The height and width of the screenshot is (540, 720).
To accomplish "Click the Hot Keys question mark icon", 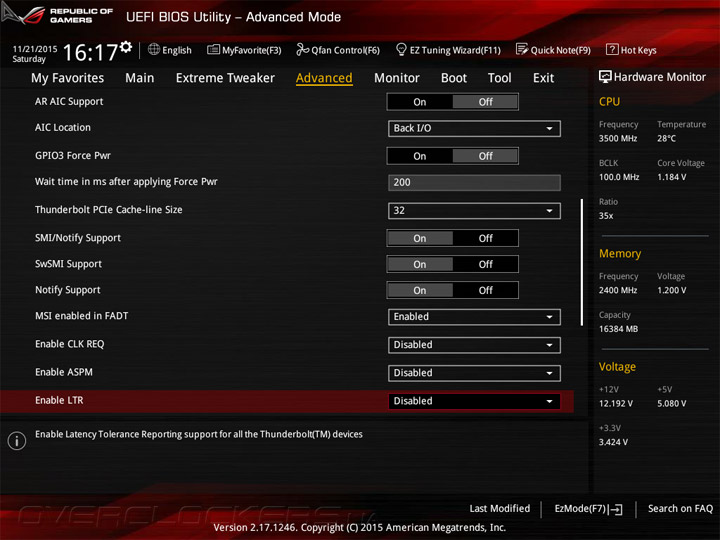I will [x=612, y=49].
